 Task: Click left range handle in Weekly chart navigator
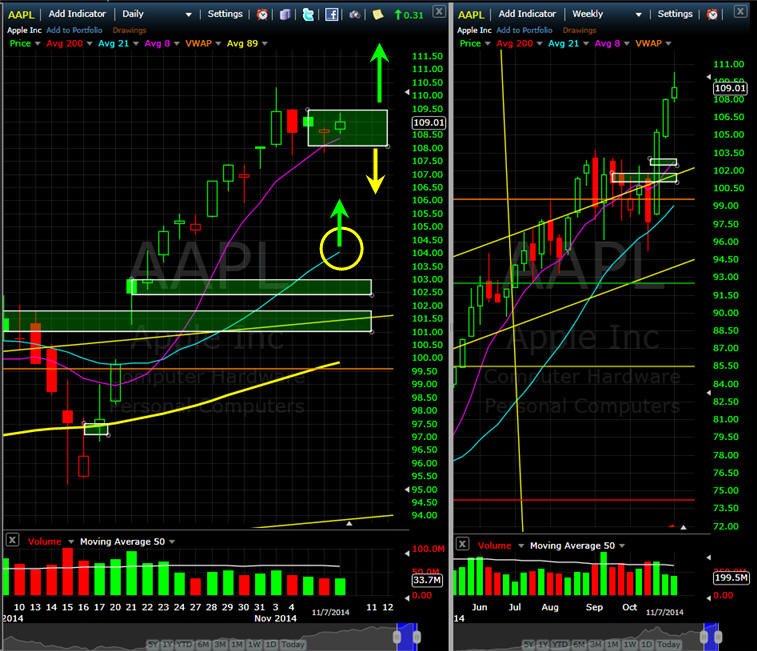[x=704, y=637]
